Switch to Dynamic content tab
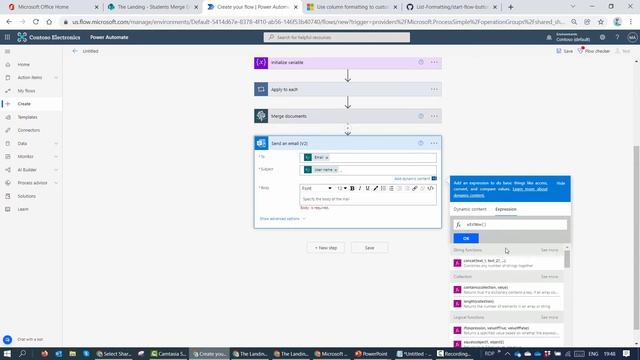Image resolution: width=640 pixels, height=360 pixels. pos(470,209)
